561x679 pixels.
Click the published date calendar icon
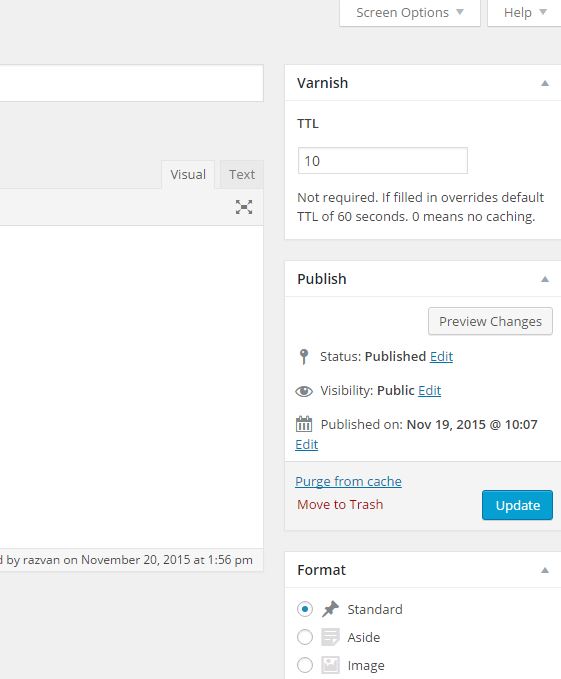point(304,424)
